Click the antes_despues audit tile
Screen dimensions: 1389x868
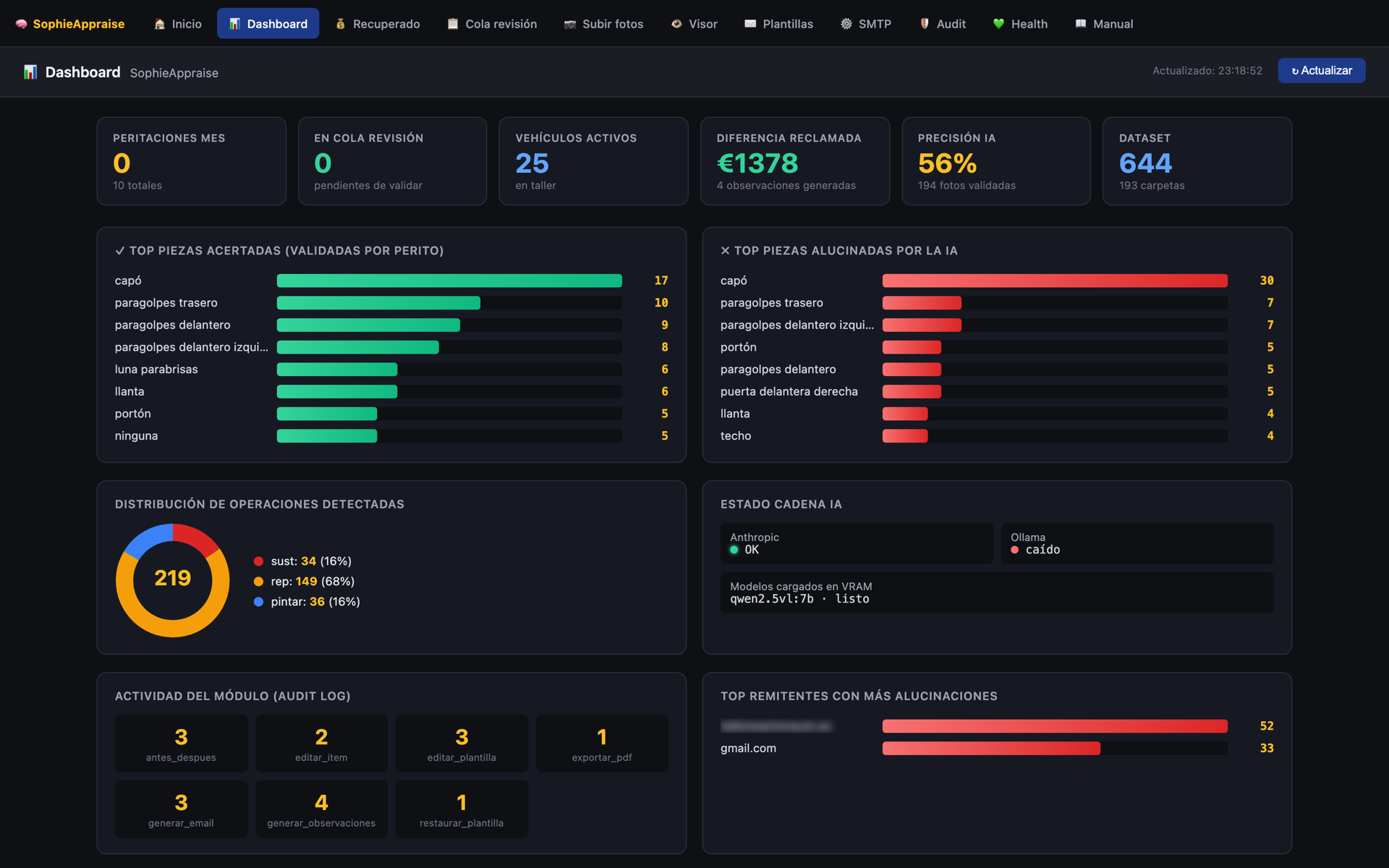pyautogui.click(x=181, y=744)
